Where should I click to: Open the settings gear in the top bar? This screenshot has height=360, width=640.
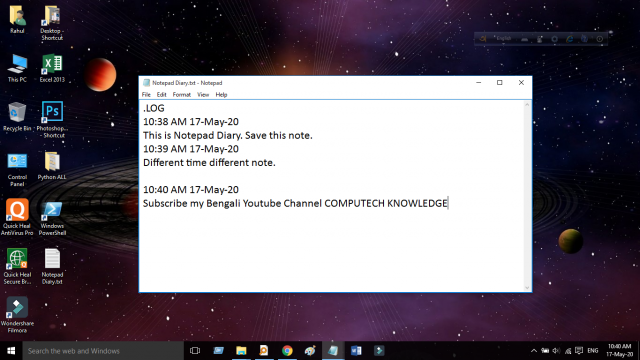click(x=555, y=39)
